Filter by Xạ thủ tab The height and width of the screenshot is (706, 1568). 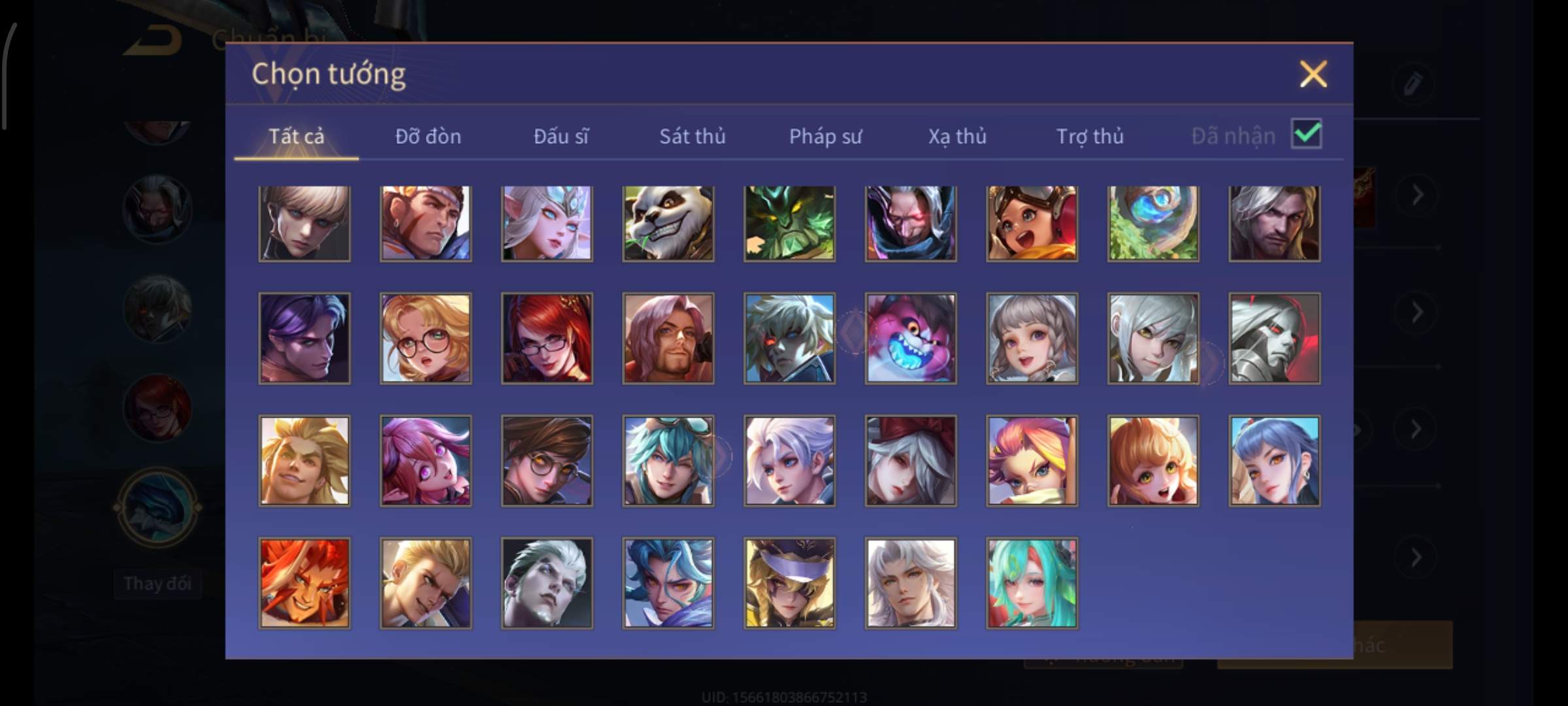957,136
